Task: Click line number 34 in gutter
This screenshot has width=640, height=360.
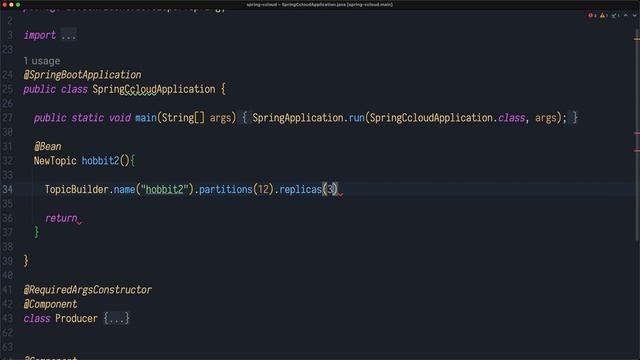Action: pos(7,189)
